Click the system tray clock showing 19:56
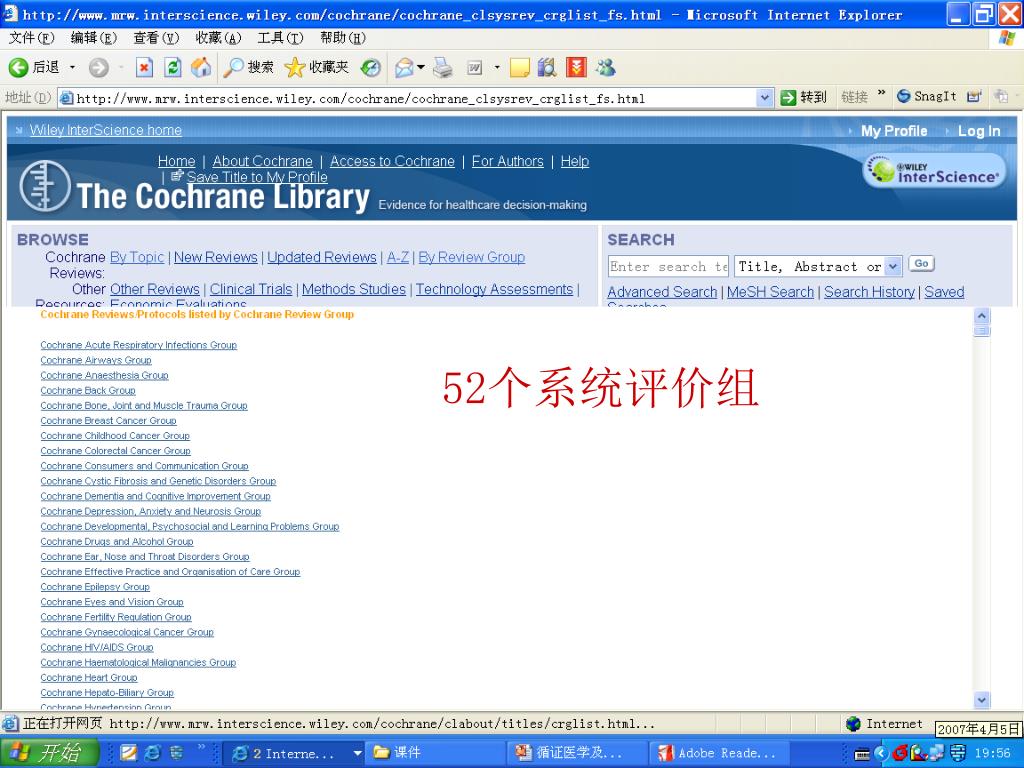This screenshot has height=768, width=1024. pyautogui.click(x=992, y=753)
